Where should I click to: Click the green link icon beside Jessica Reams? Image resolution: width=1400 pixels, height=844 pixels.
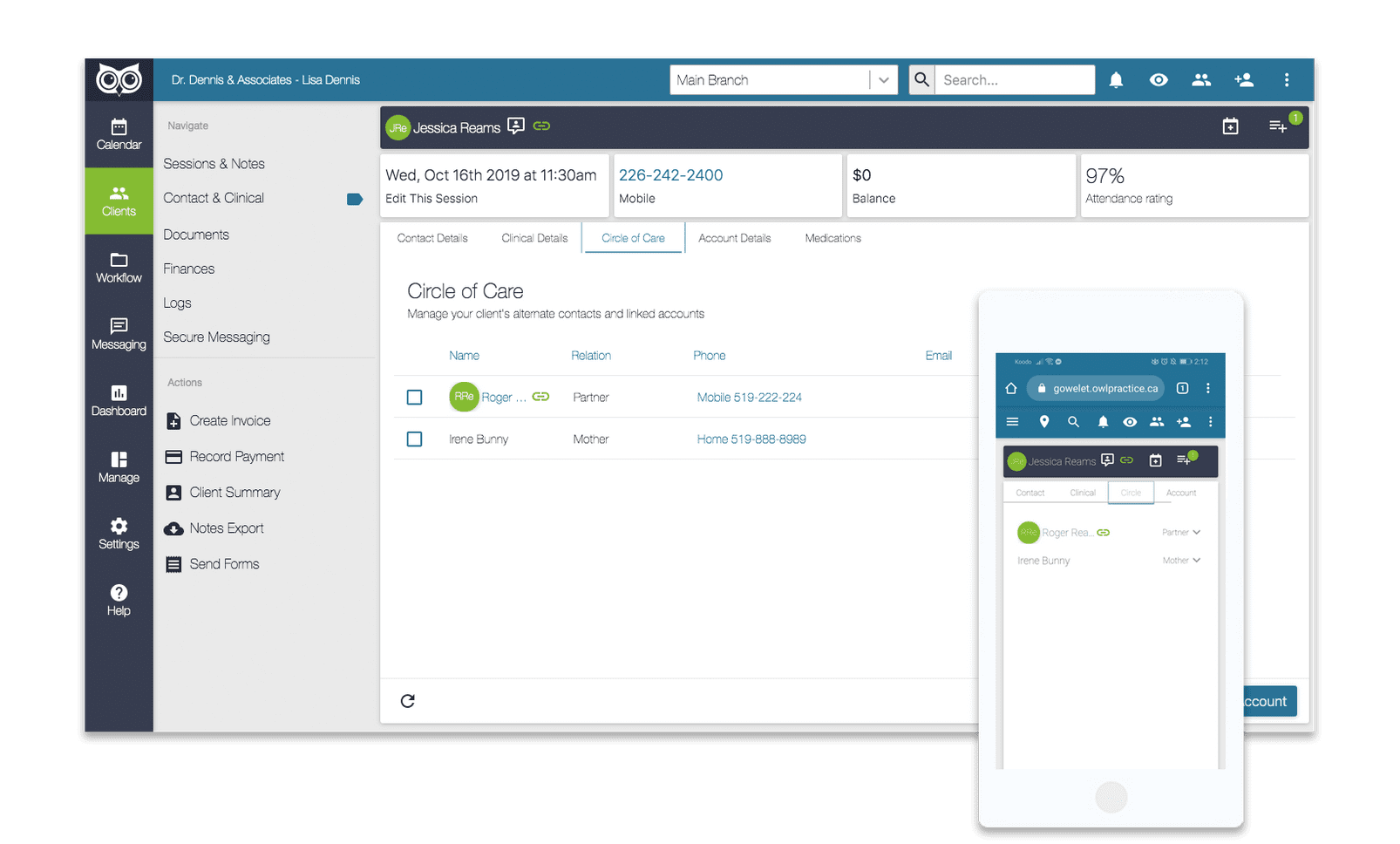[x=540, y=126]
